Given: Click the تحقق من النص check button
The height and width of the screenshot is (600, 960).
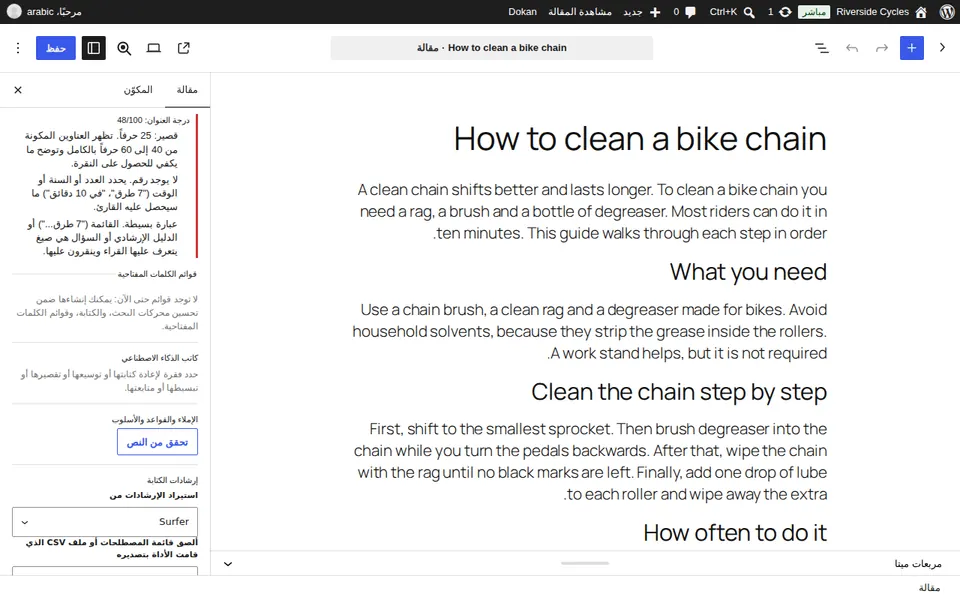Looking at the screenshot, I should (x=157, y=442).
